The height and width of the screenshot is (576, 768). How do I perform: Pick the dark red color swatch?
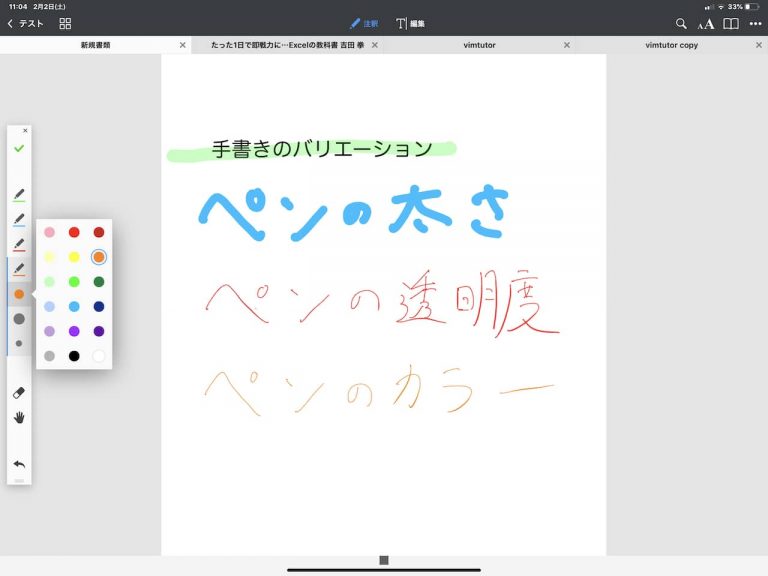(99, 232)
